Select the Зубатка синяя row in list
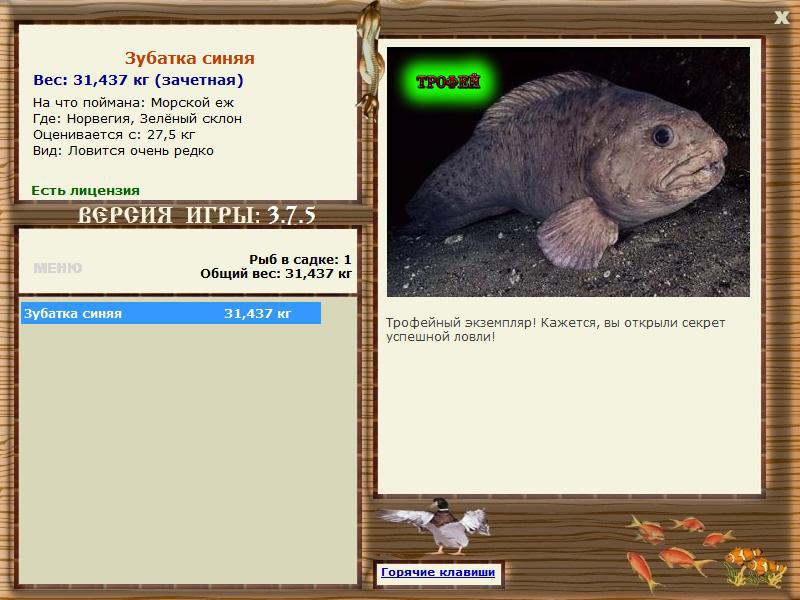 pyautogui.click(x=171, y=313)
